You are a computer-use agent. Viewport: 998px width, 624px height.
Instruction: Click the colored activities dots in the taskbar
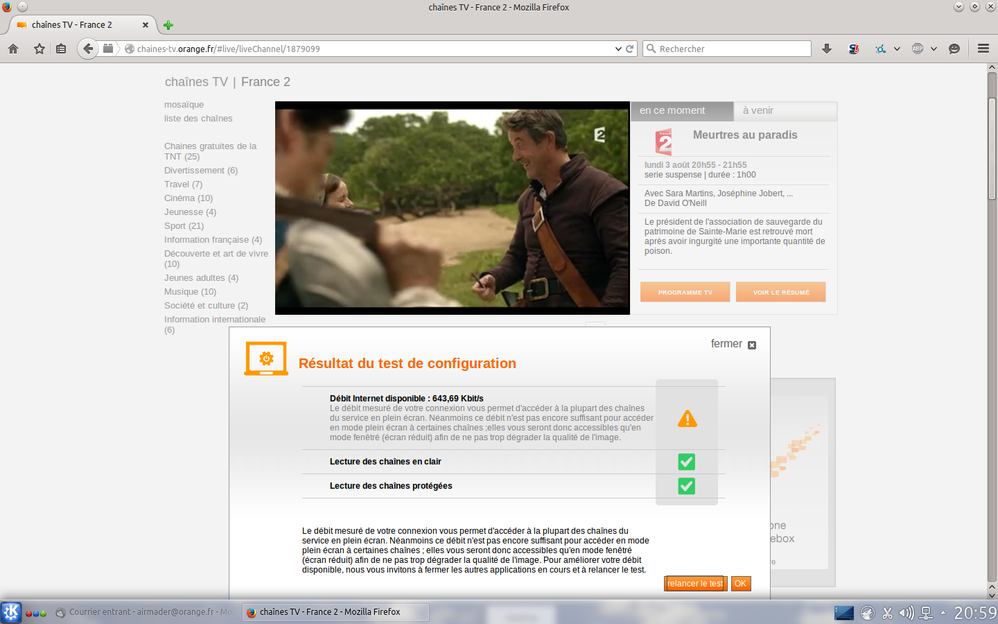36,613
